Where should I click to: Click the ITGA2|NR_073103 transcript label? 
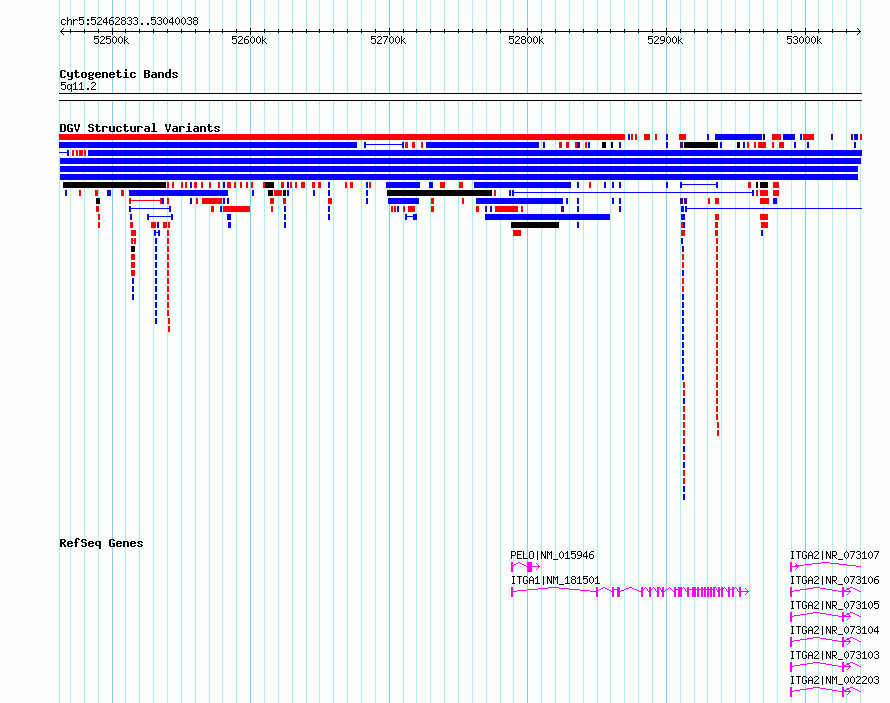tap(834, 655)
